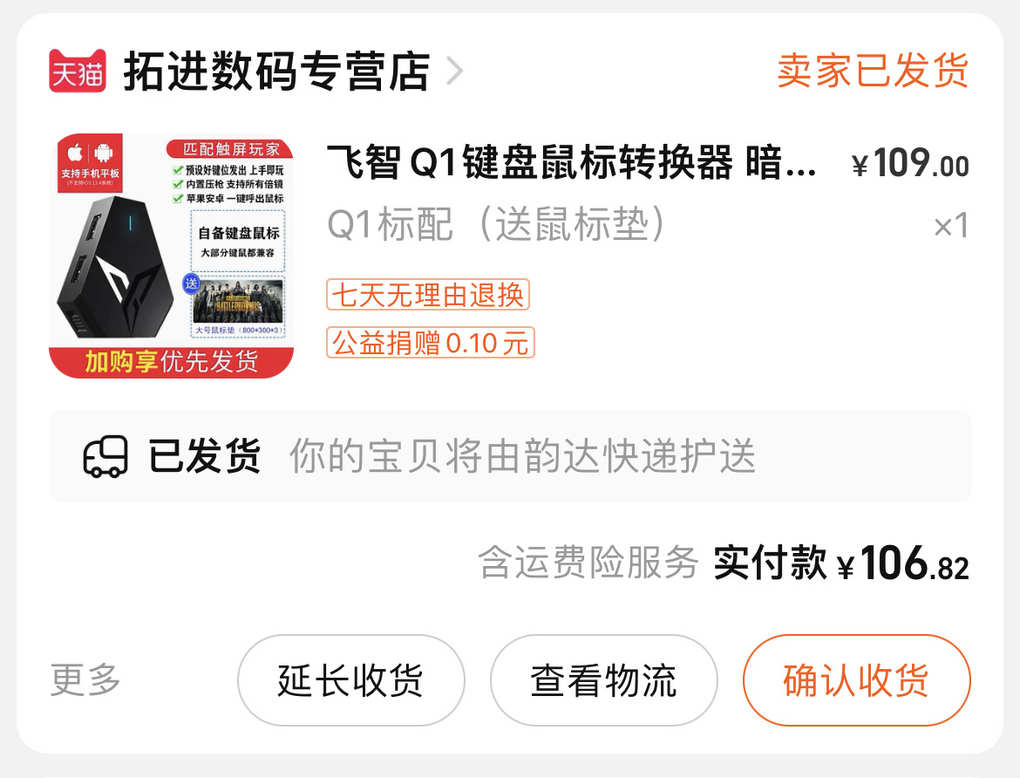The image size is (1020, 778).
Task: Expand the 更多 options menu
Action: [85, 680]
